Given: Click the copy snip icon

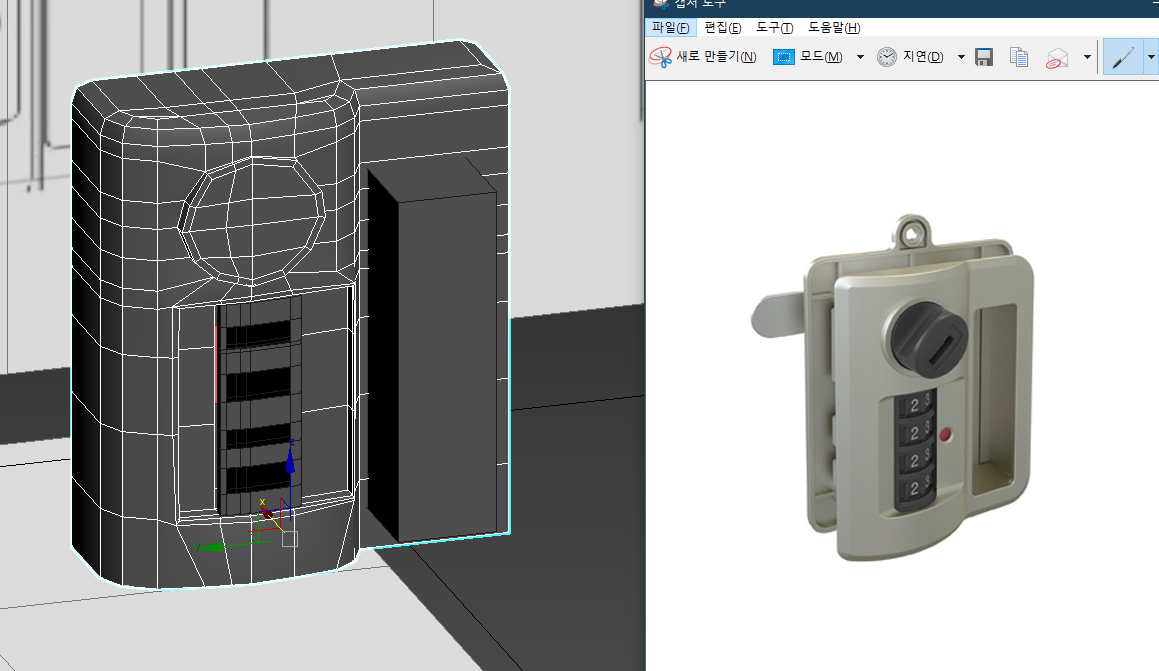Looking at the screenshot, I should [x=1019, y=57].
